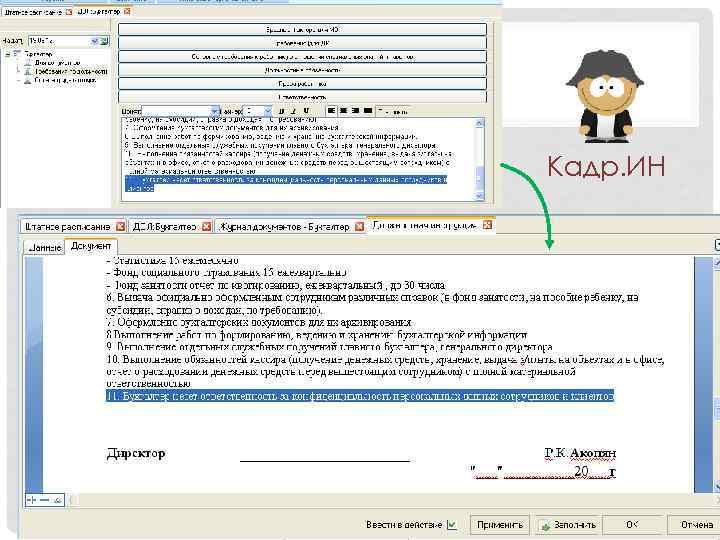Click the Ответственность section button
Viewport: 720px width, 540px height.
pyautogui.click(x=302, y=97)
